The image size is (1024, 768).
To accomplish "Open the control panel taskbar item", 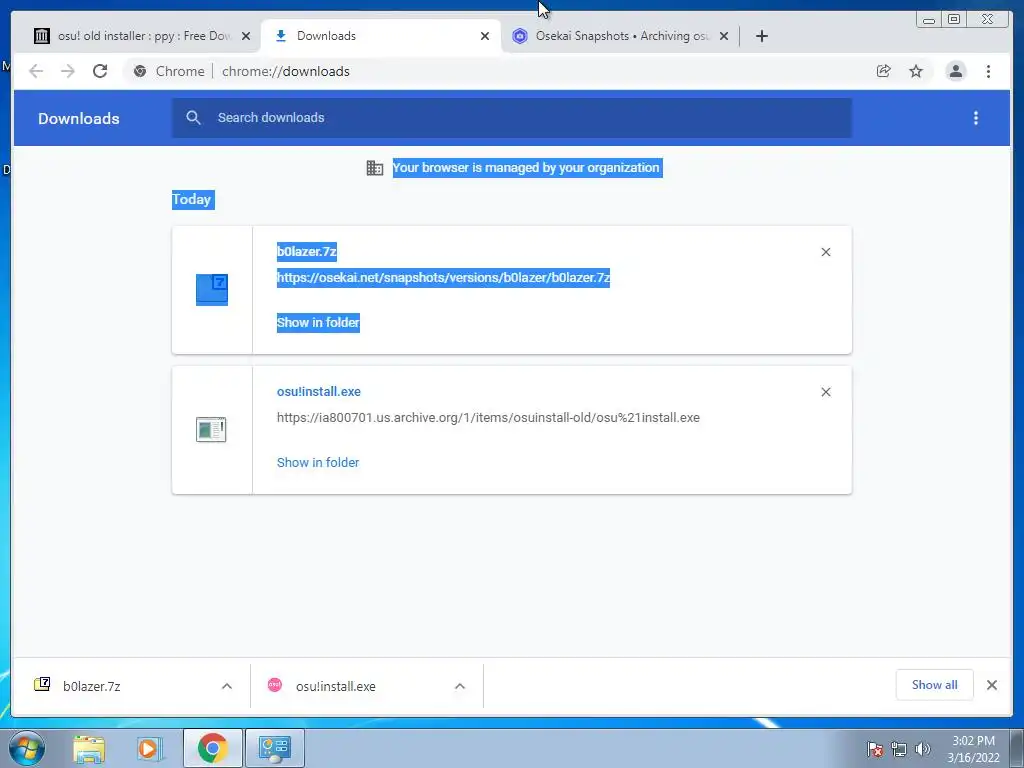I will tap(274, 748).
